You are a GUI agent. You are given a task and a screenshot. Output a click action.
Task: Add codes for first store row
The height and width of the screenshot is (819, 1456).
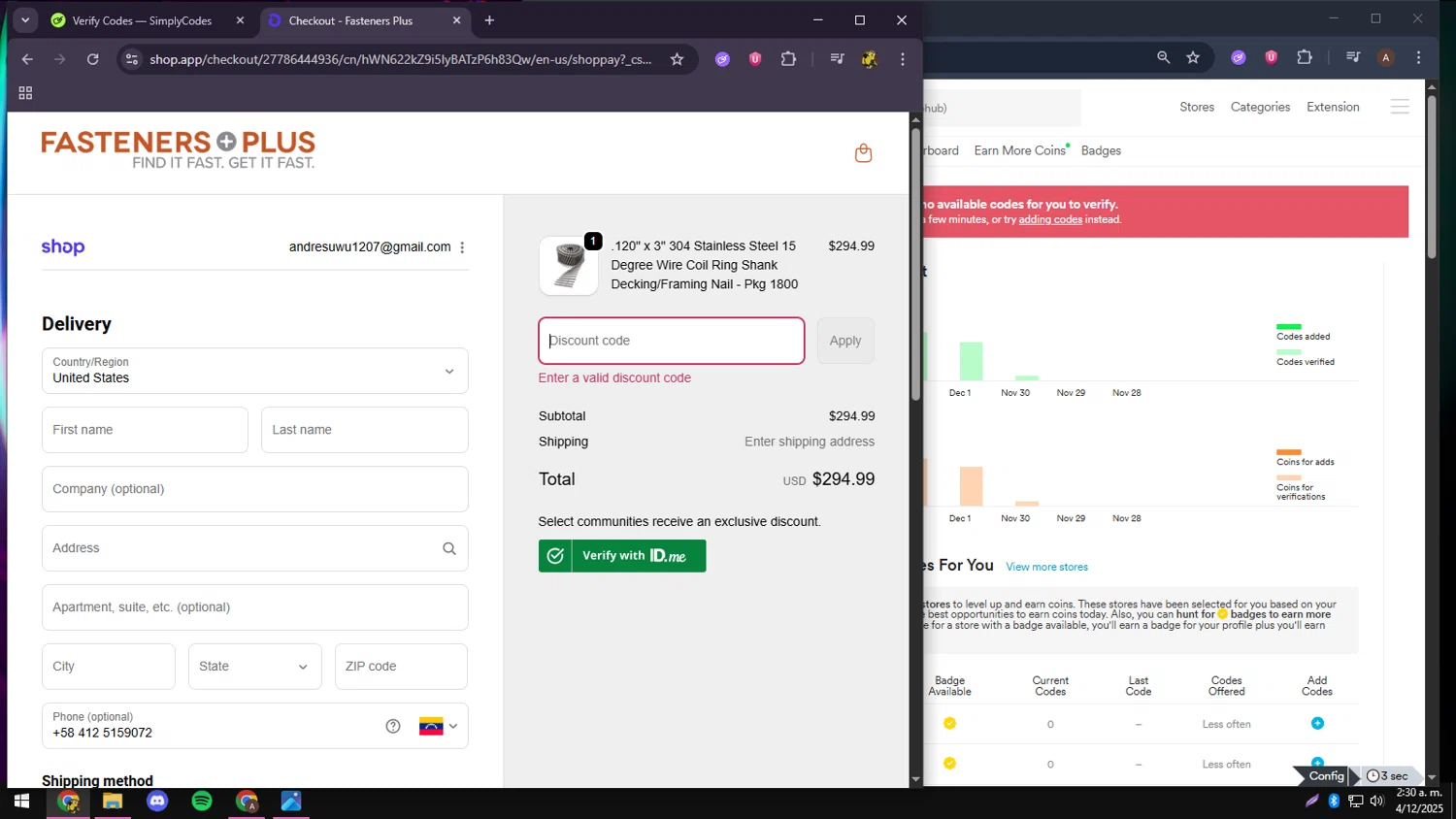[x=1317, y=723]
